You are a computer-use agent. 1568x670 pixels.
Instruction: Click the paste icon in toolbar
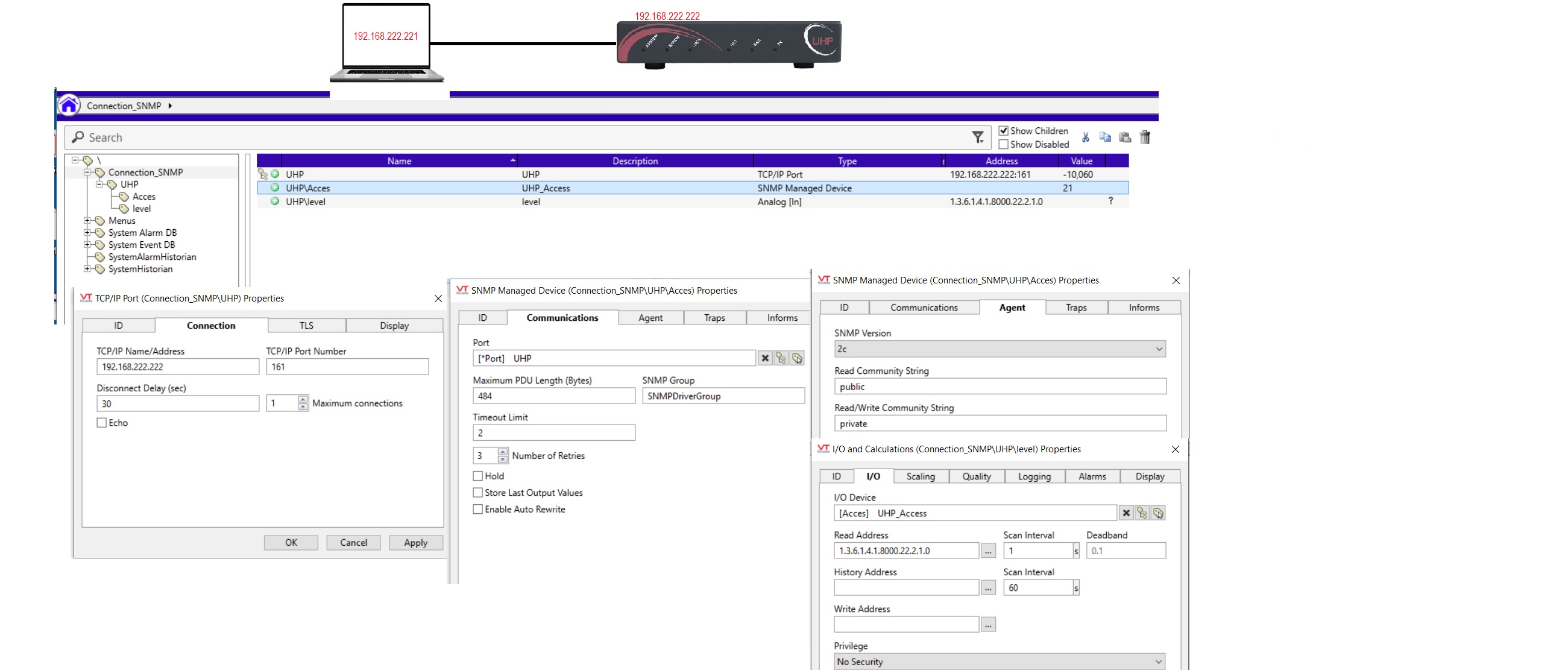click(x=1125, y=137)
